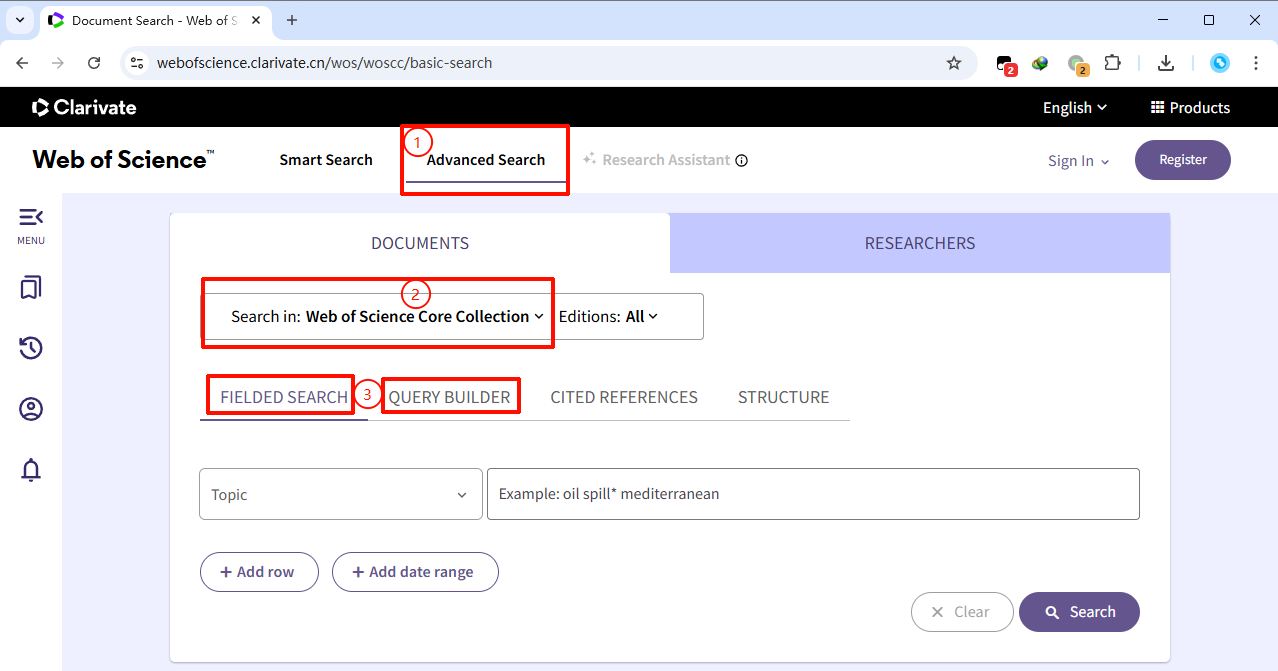Switch to Smart Search
This screenshot has width=1278, height=671.
coord(326,160)
